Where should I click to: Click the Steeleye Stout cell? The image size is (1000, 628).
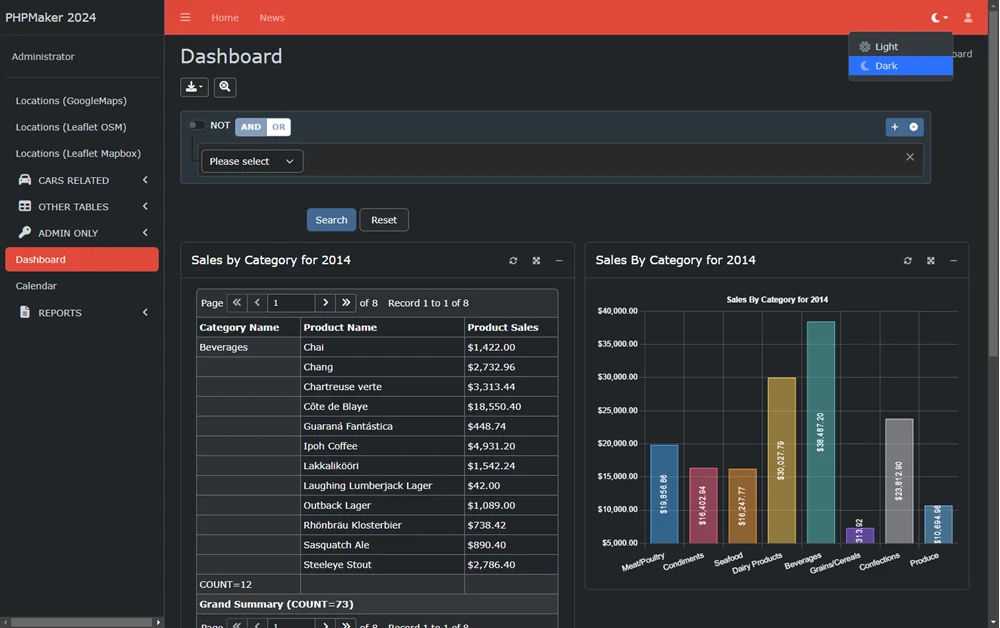382,564
